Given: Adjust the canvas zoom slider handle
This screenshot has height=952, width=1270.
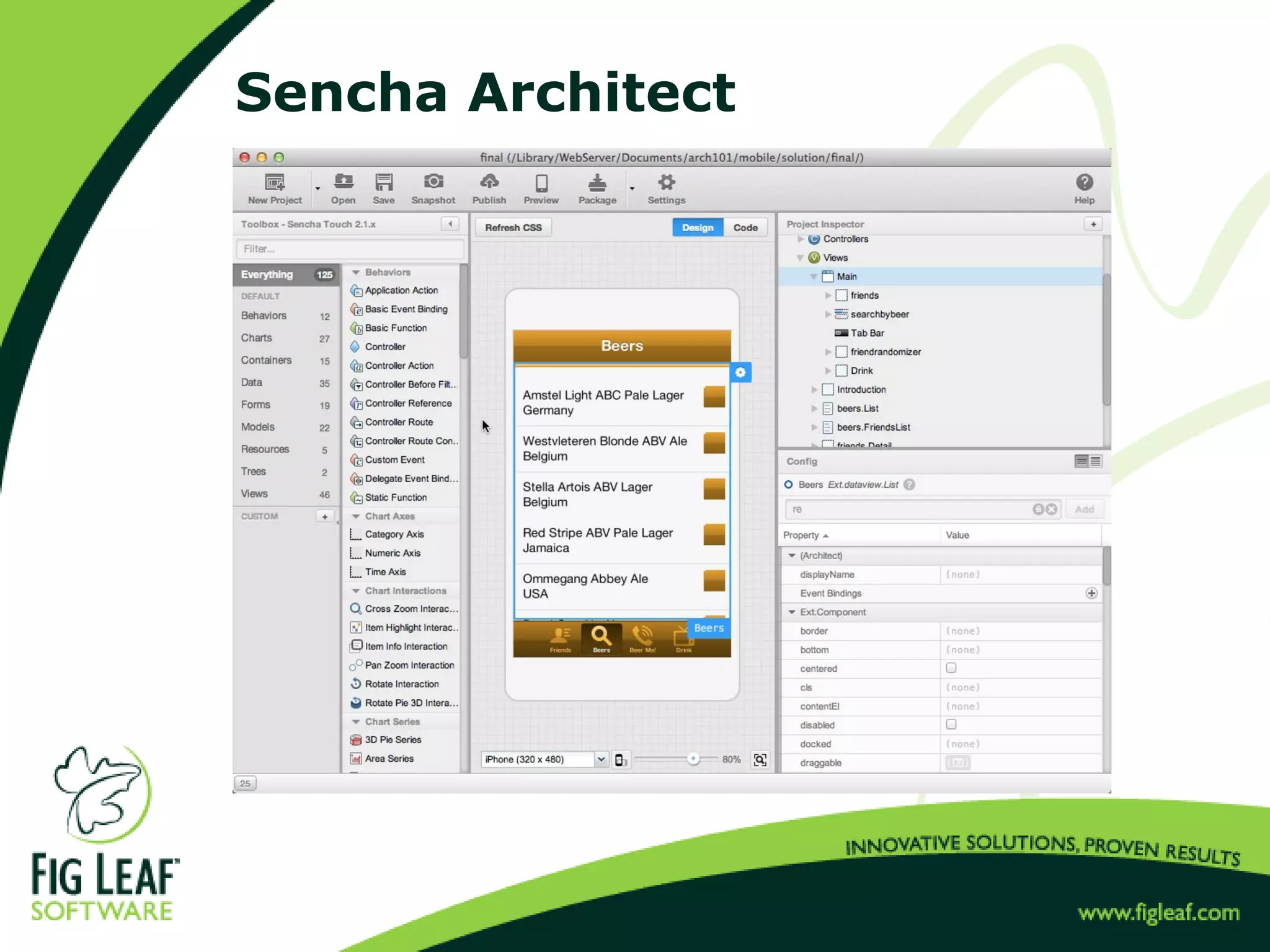Looking at the screenshot, I should click(x=693, y=759).
